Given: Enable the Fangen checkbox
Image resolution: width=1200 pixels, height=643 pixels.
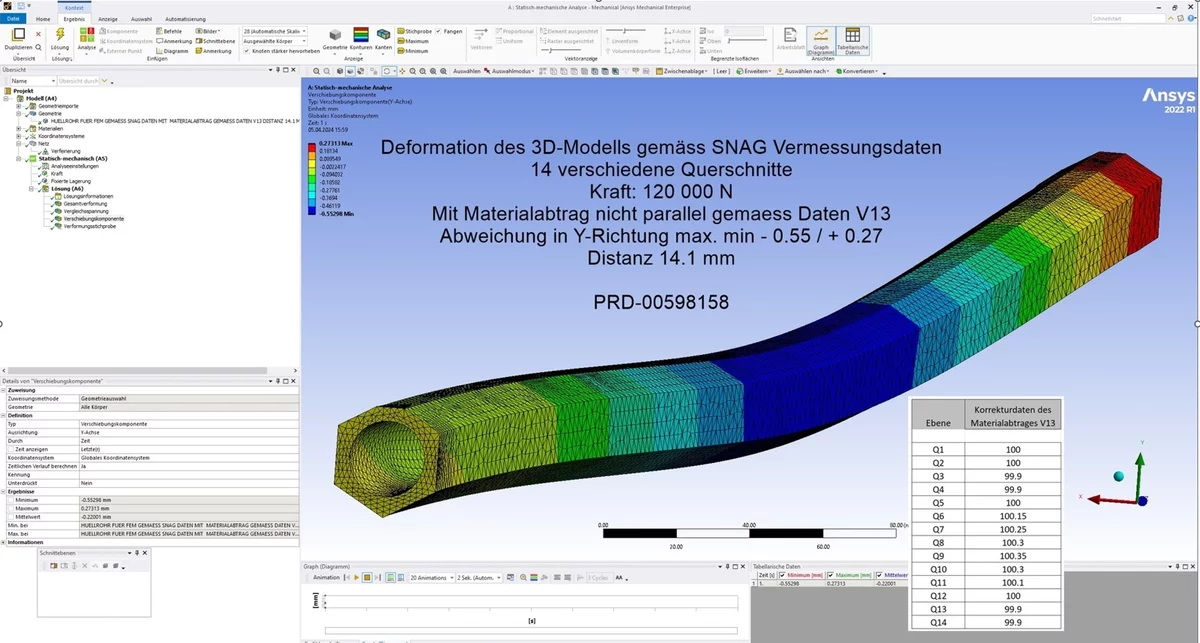Looking at the screenshot, I should tap(438, 31).
